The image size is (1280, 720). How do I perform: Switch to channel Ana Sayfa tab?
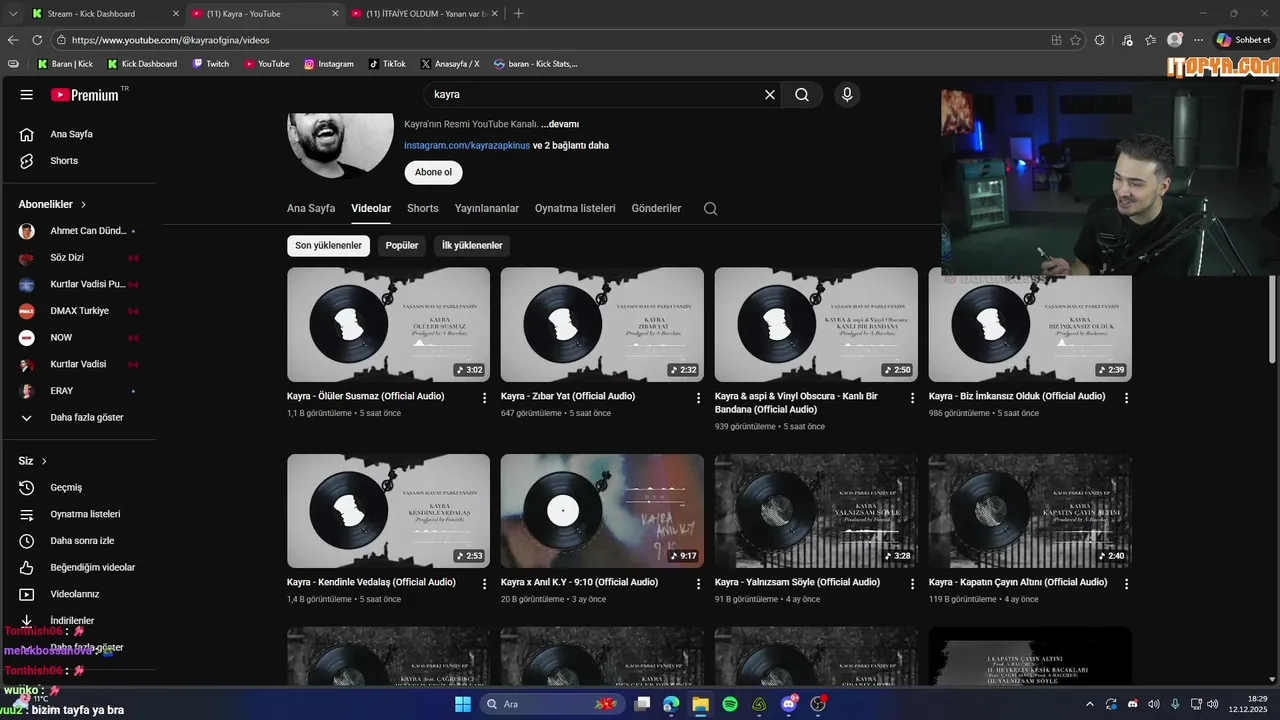(x=311, y=208)
